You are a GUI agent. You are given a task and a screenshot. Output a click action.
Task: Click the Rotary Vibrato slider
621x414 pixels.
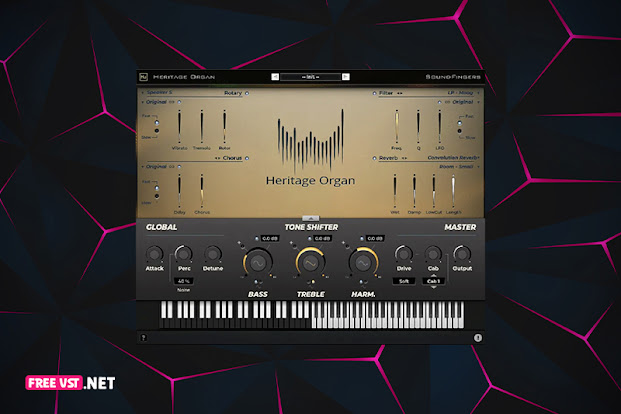179,126
